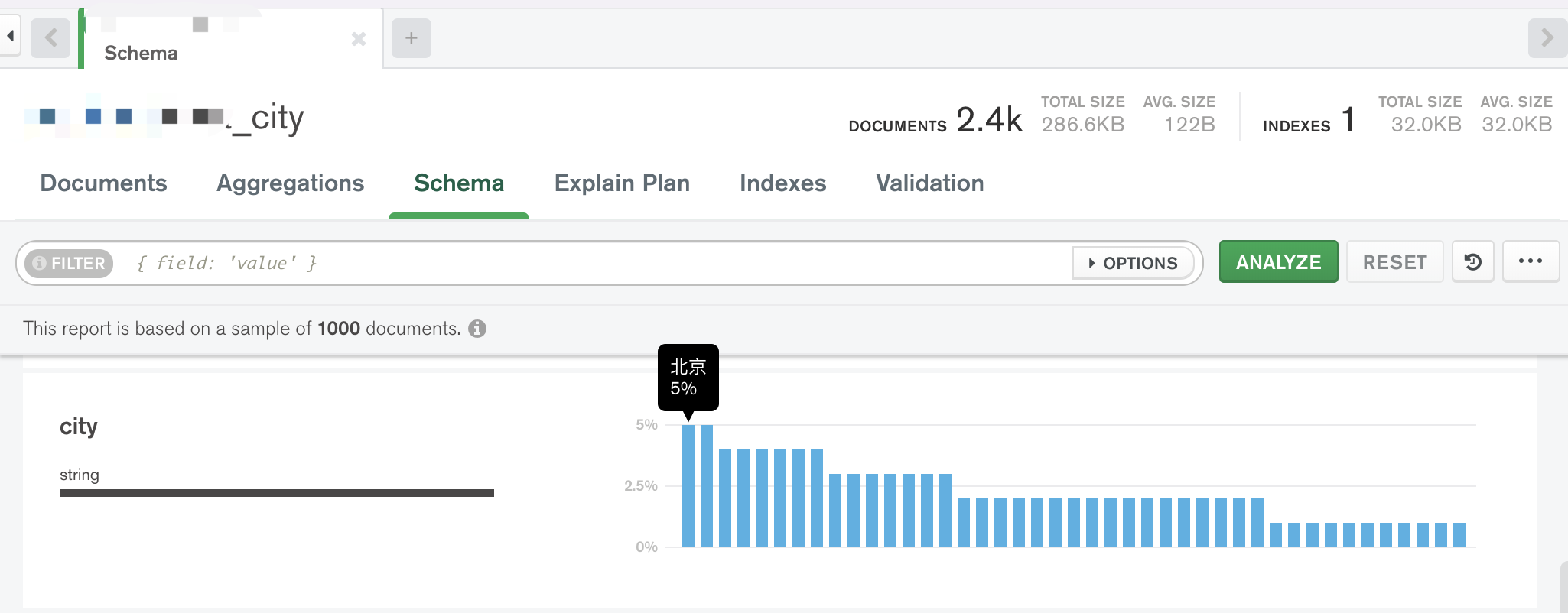Collapse the sidebar with left triangle
This screenshot has height=613, width=1568.
click(10, 36)
